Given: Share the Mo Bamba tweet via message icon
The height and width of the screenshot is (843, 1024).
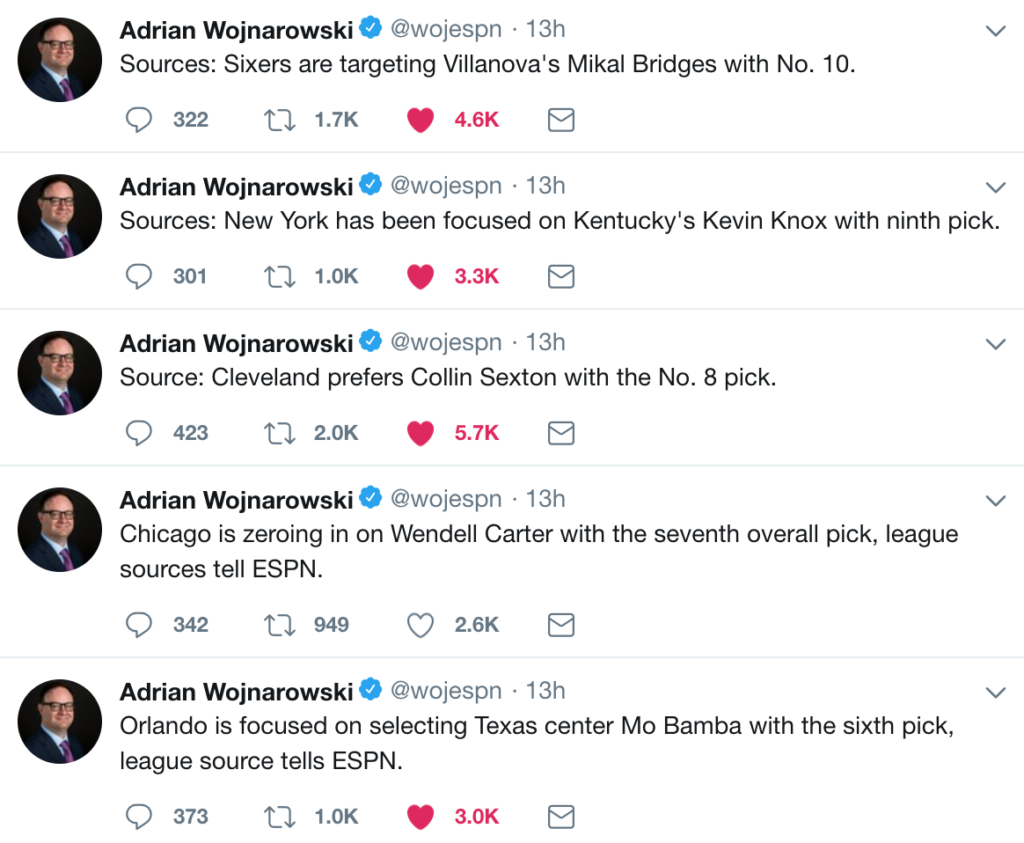Looking at the screenshot, I should click(x=562, y=817).
